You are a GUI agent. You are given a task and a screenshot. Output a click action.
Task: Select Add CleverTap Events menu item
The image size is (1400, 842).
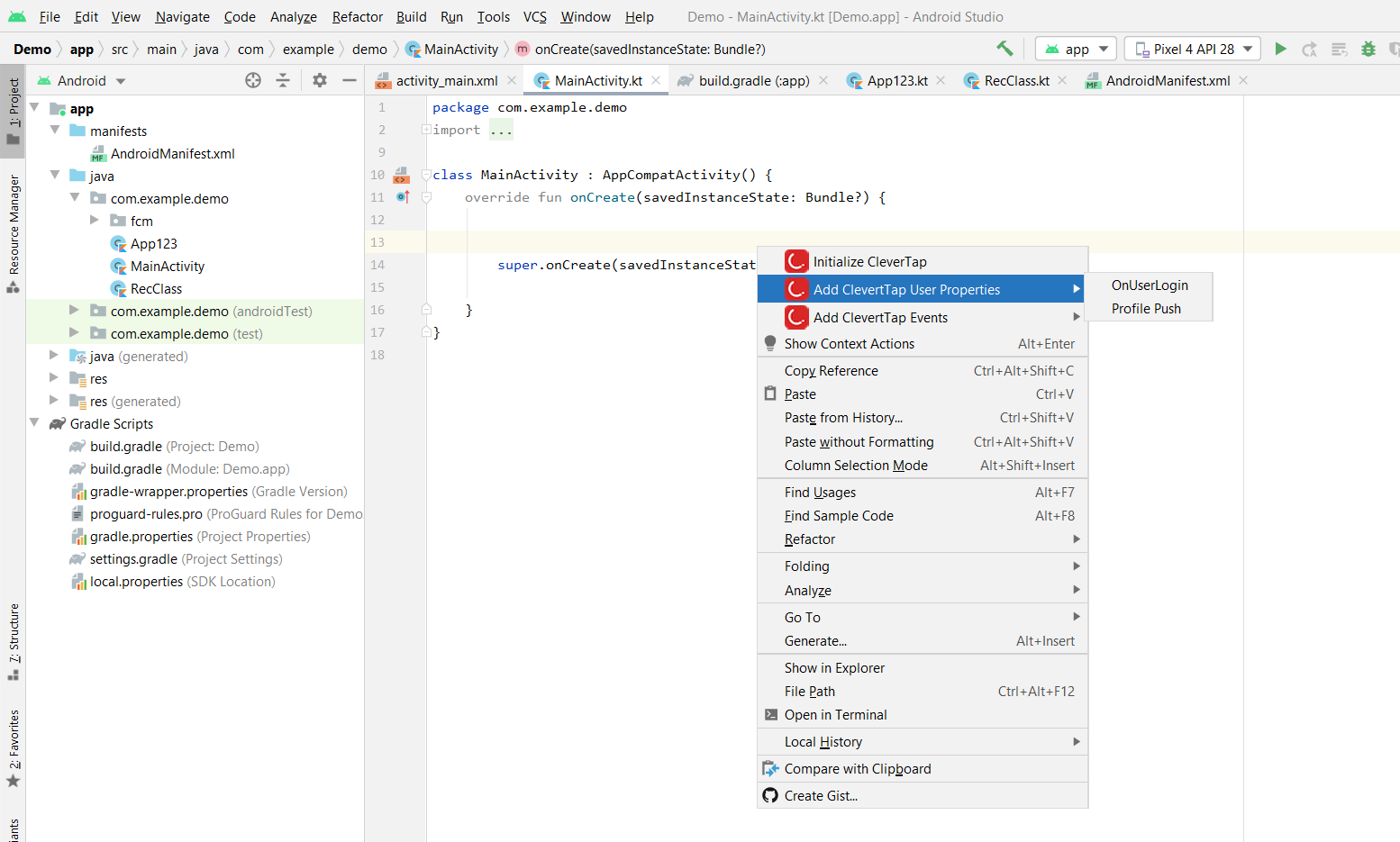[923, 317]
